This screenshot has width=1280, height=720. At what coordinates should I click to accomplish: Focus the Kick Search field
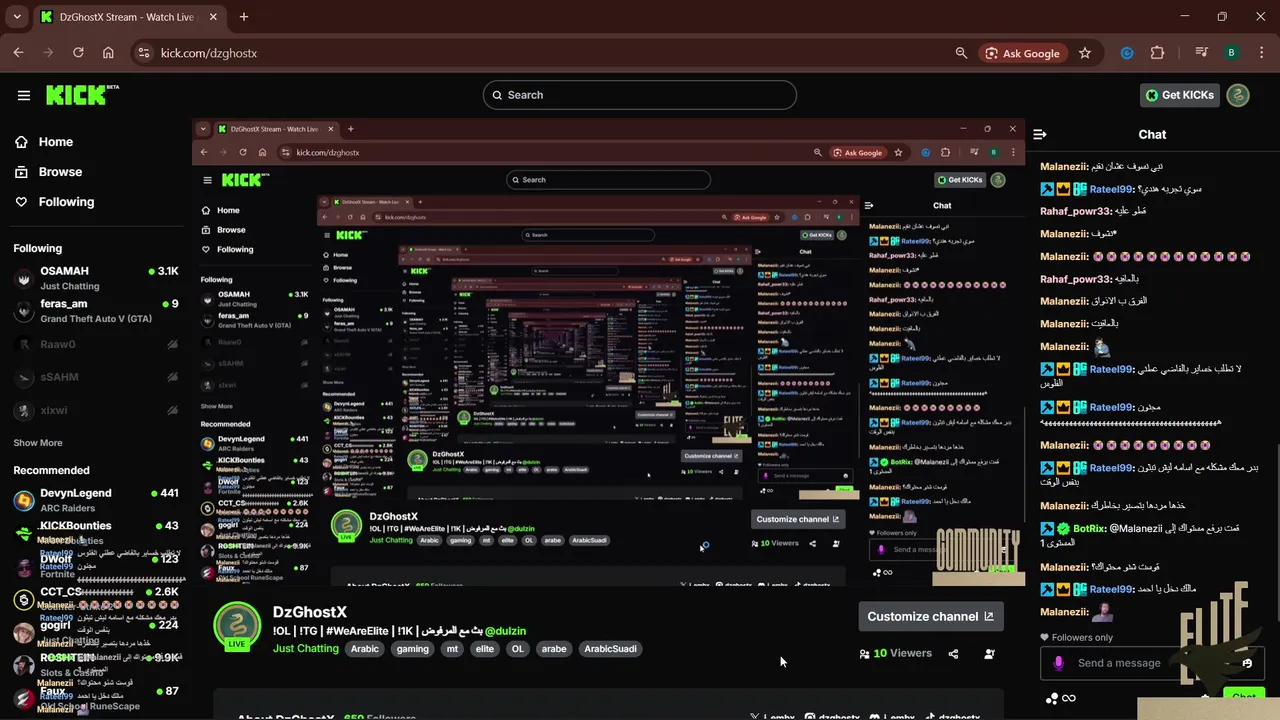[640, 95]
